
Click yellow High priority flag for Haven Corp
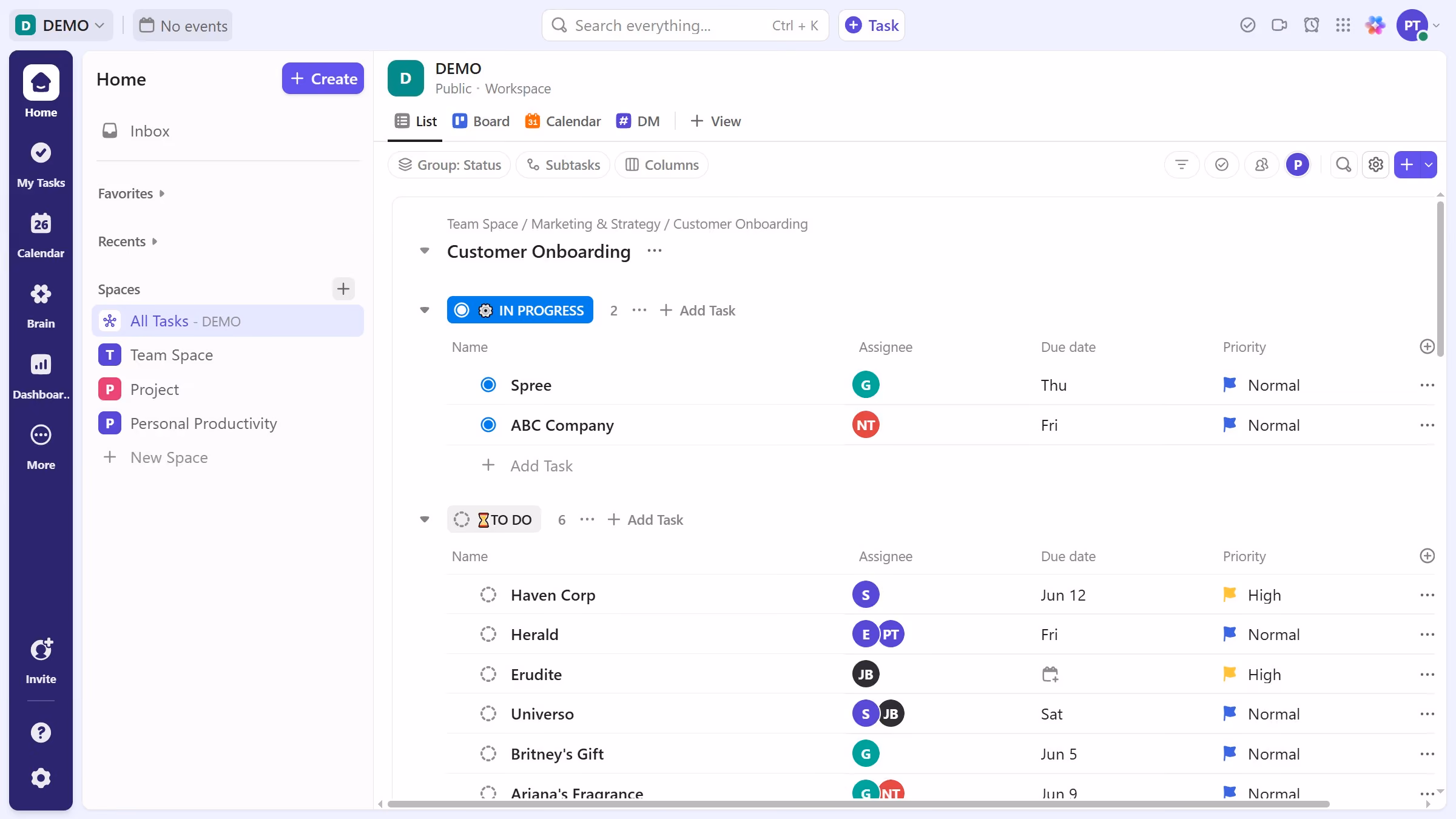point(1230,595)
